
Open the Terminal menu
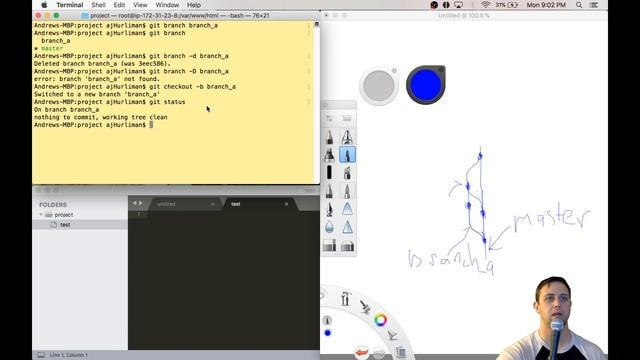pyautogui.click(x=70, y=5)
